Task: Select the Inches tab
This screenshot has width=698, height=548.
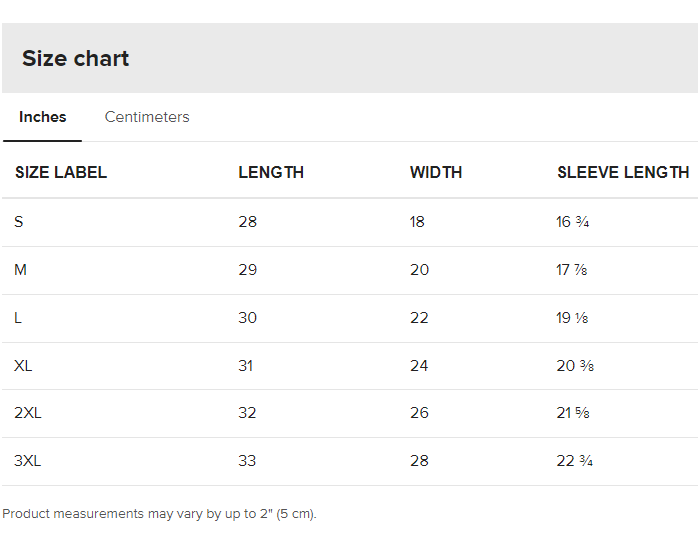Action: coord(42,117)
